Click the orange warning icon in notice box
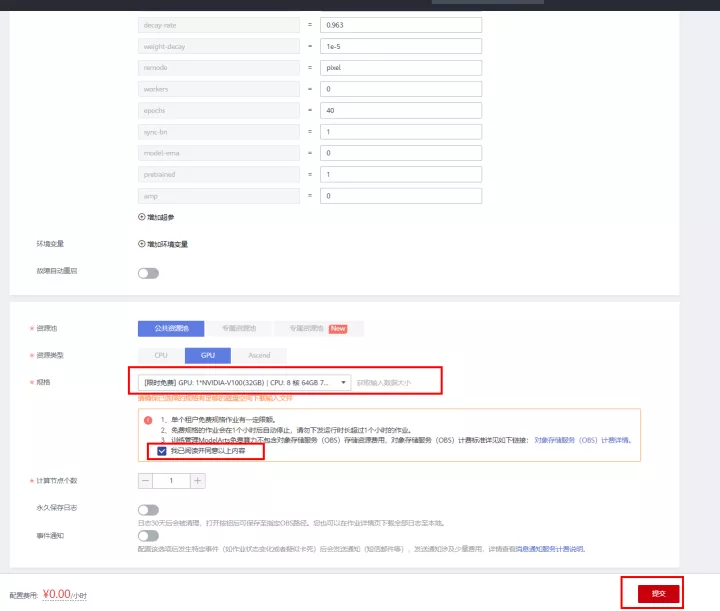The height and width of the screenshot is (611, 720). (148, 420)
